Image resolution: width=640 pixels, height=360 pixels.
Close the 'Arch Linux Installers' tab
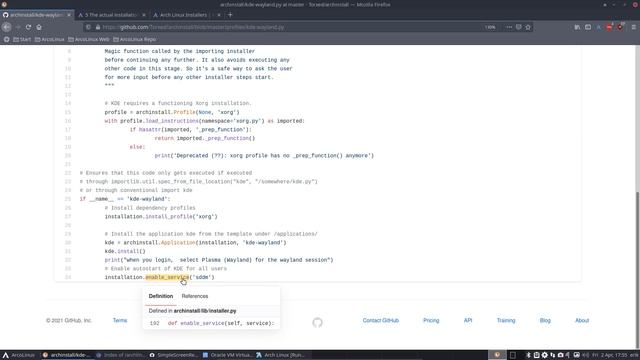pyautogui.click(x=219, y=15)
